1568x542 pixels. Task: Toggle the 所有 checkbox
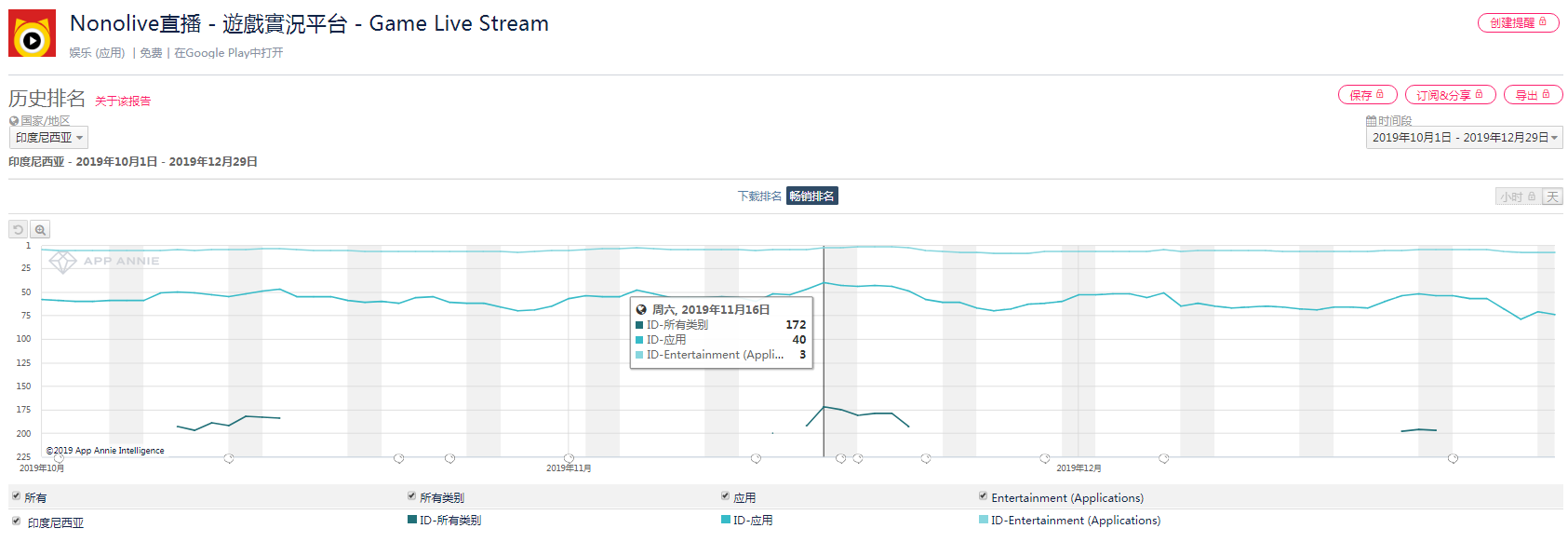coord(16,496)
